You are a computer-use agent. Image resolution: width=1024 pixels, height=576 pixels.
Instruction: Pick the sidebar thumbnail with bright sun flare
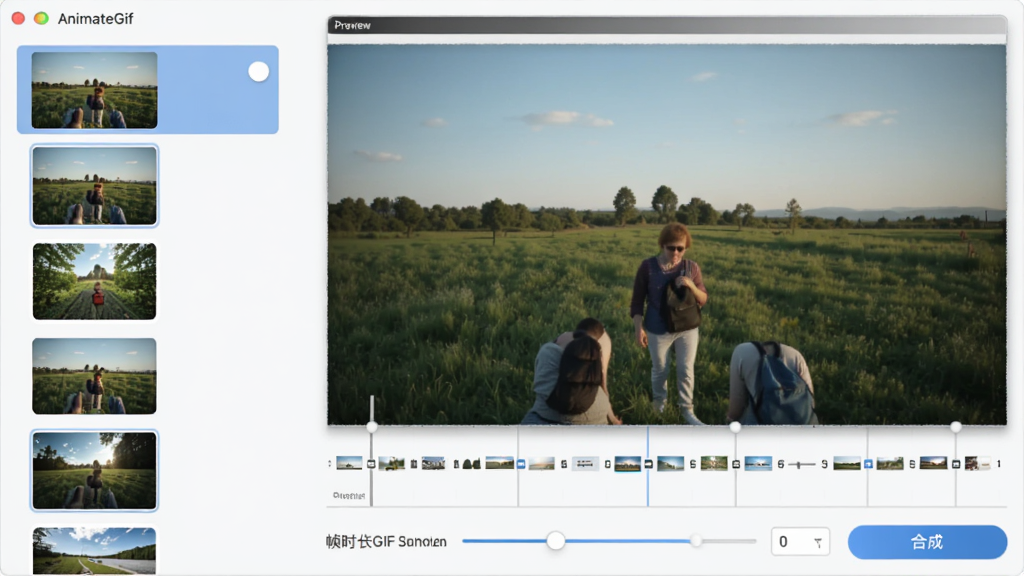pos(95,470)
